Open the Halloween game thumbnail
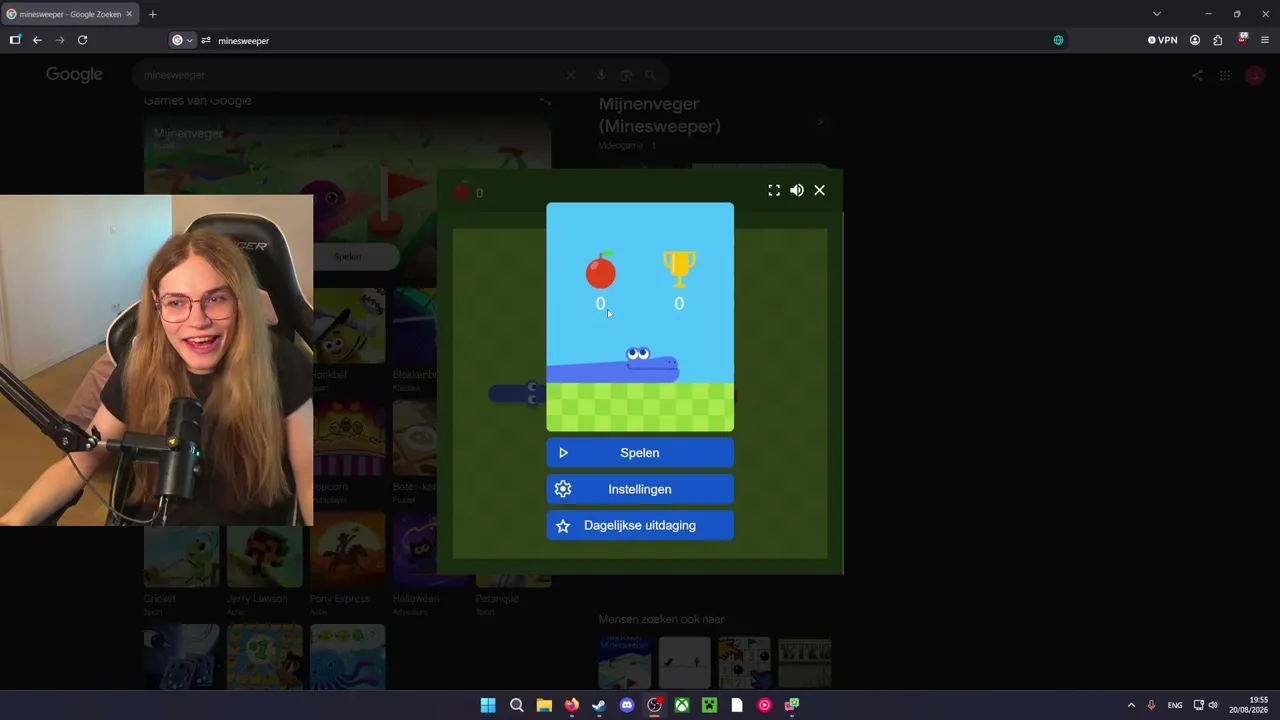Viewport: 1280px width, 720px height. pyautogui.click(x=415, y=550)
